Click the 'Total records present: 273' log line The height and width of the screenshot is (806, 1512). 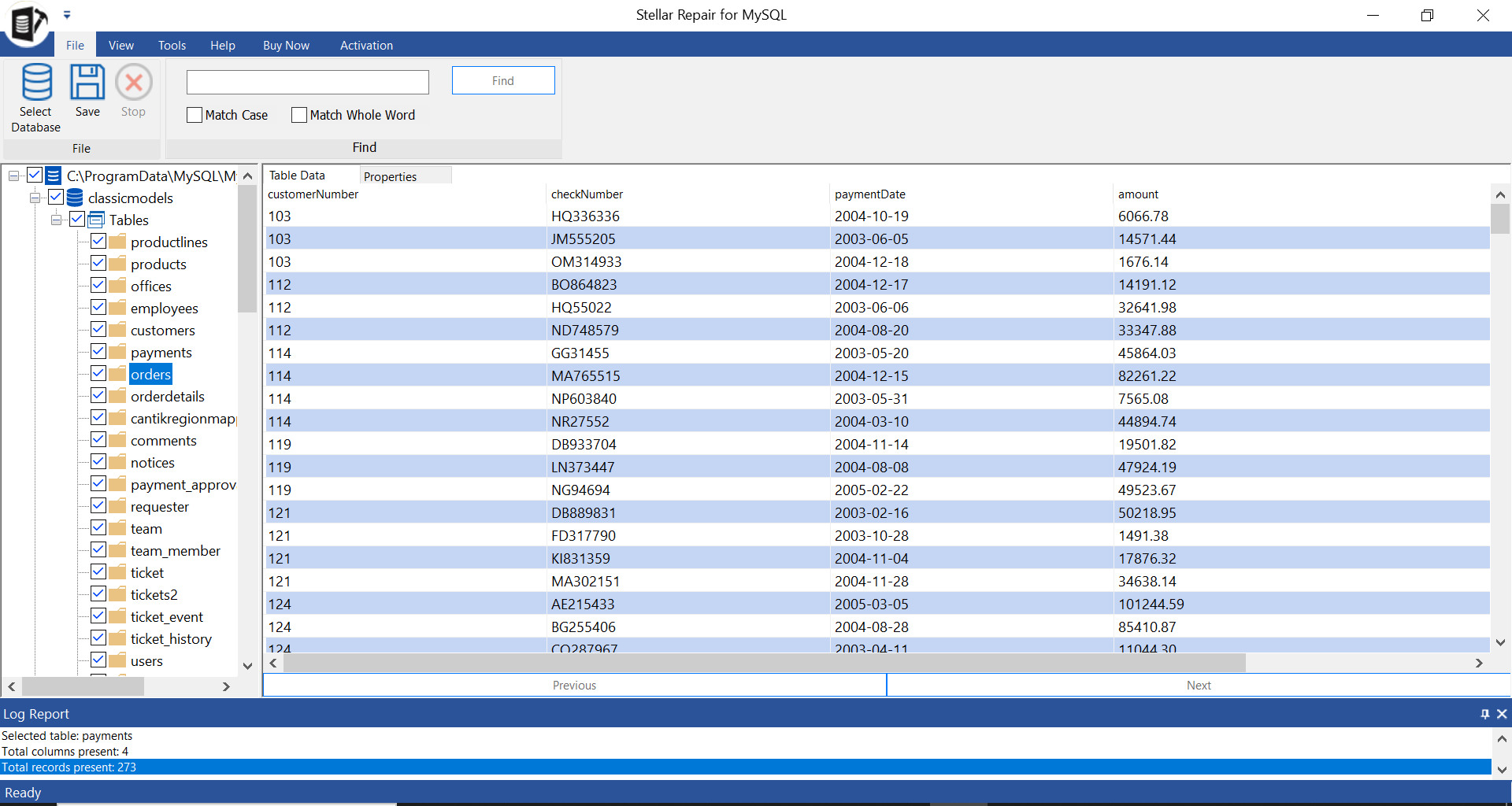point(745,767)
